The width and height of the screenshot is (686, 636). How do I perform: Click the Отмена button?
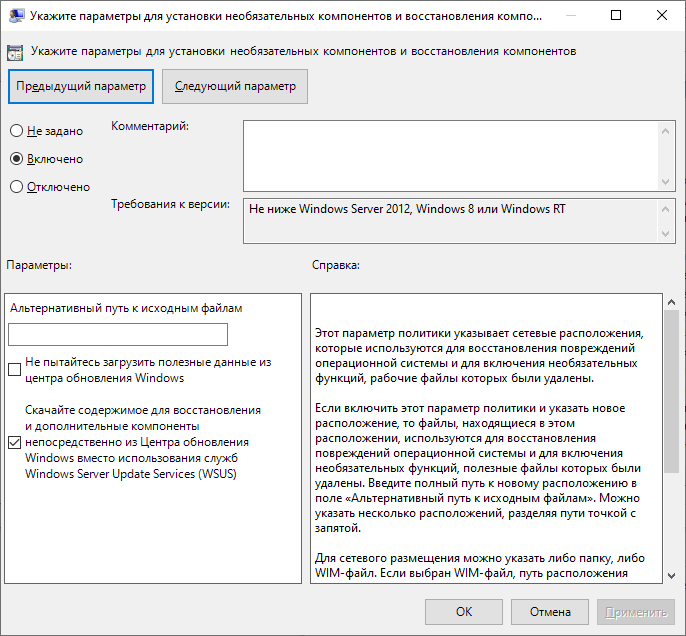tap(550, 611)
